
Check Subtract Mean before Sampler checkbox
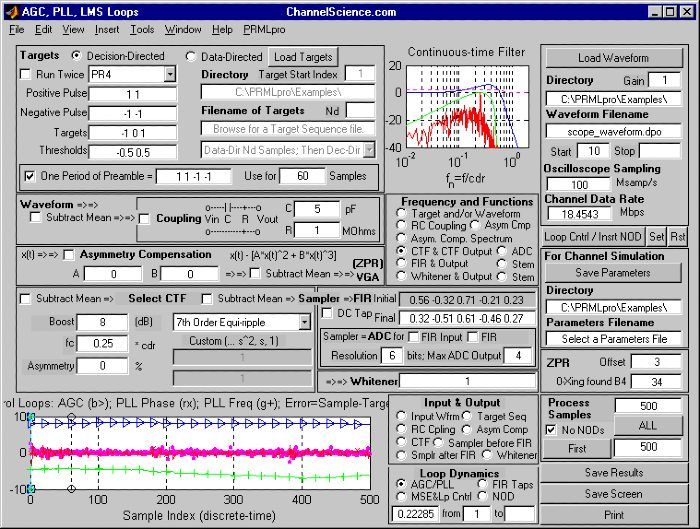pyautogui.click(x=206, y=298)
